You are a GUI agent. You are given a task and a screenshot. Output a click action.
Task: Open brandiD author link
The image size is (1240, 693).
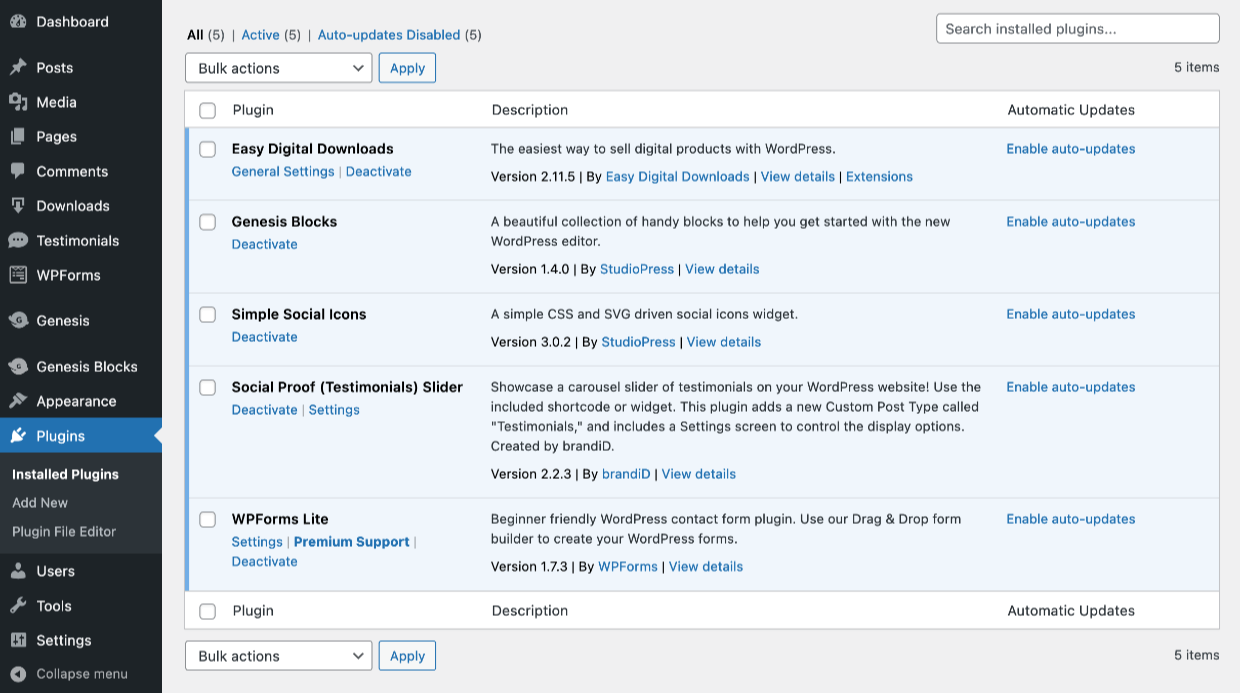tap(626, 474)
